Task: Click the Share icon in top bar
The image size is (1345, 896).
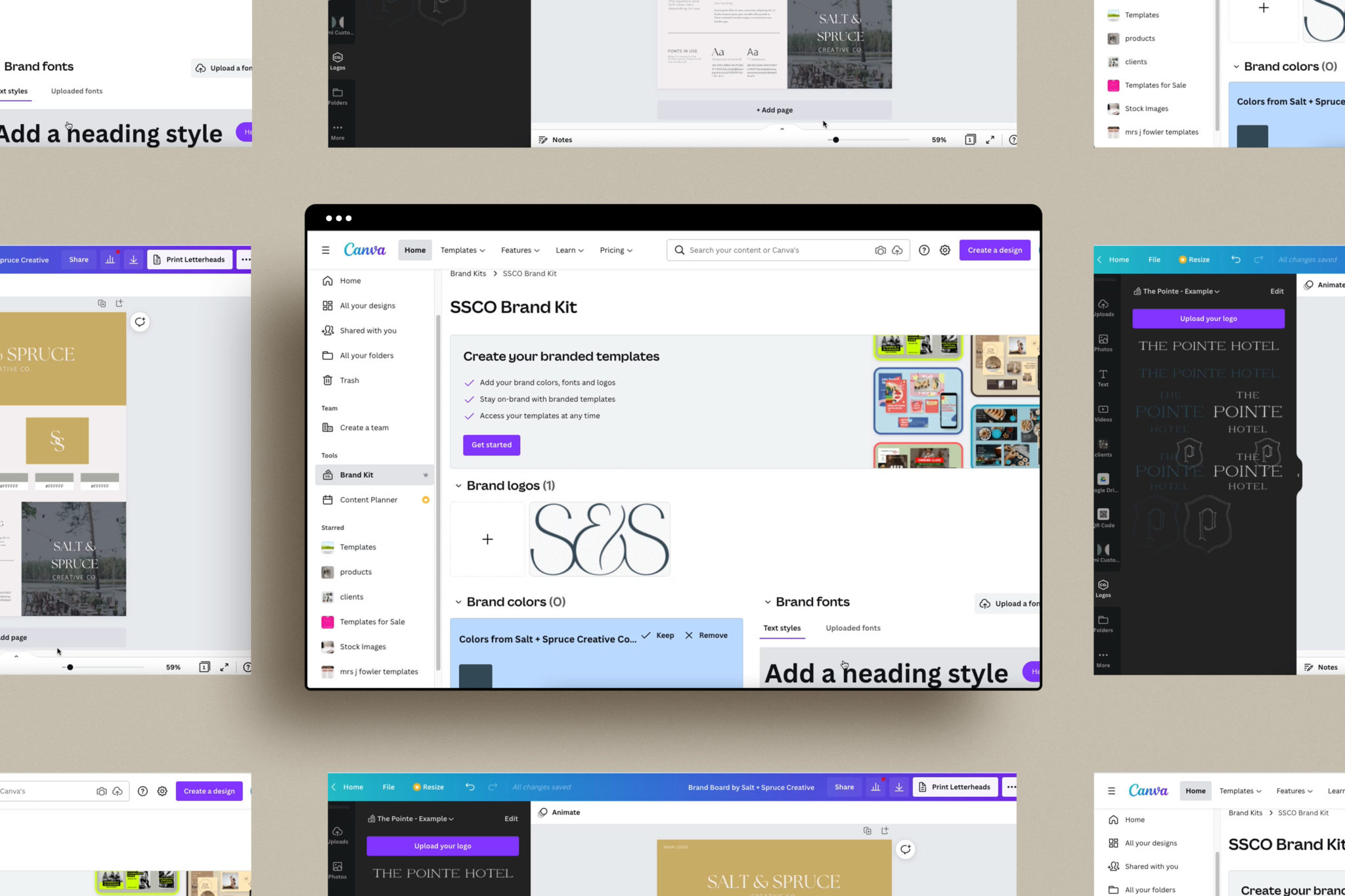Action: [x=78, y=259]
